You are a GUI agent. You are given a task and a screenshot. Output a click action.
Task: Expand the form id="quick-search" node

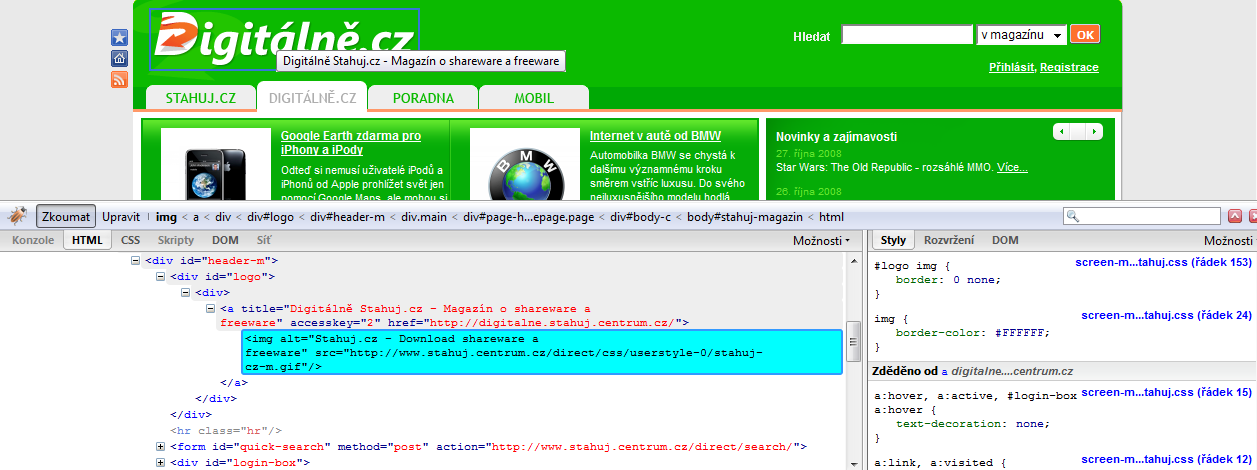(162, 447)
